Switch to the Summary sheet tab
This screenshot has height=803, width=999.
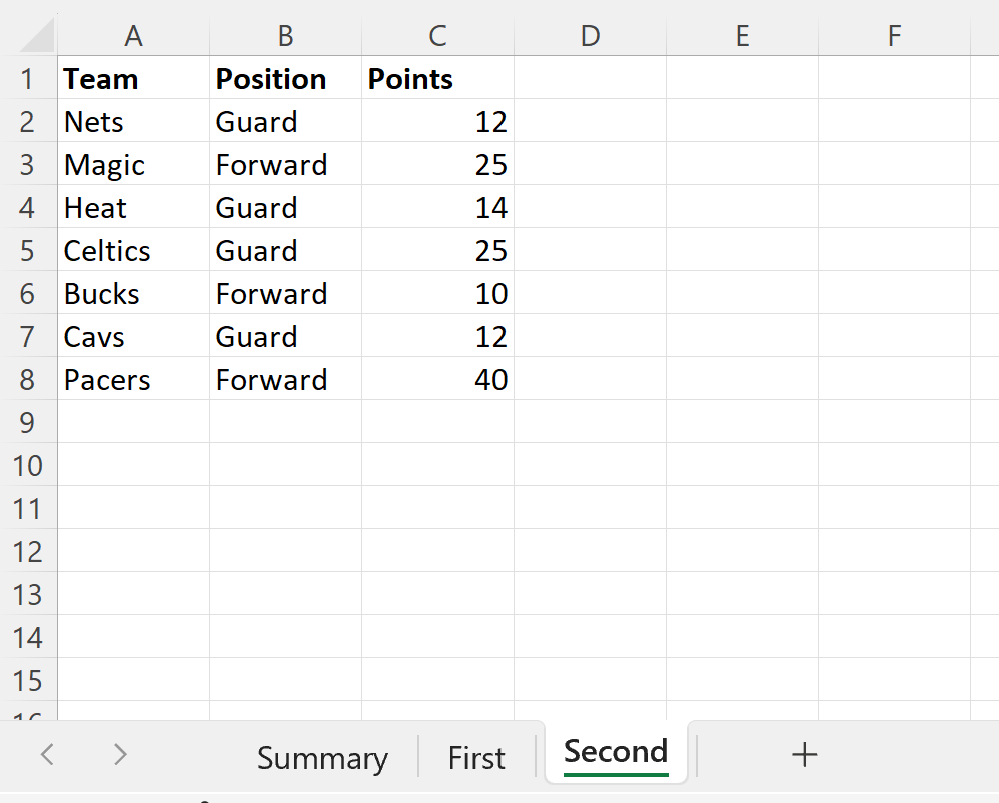(322, 759)
